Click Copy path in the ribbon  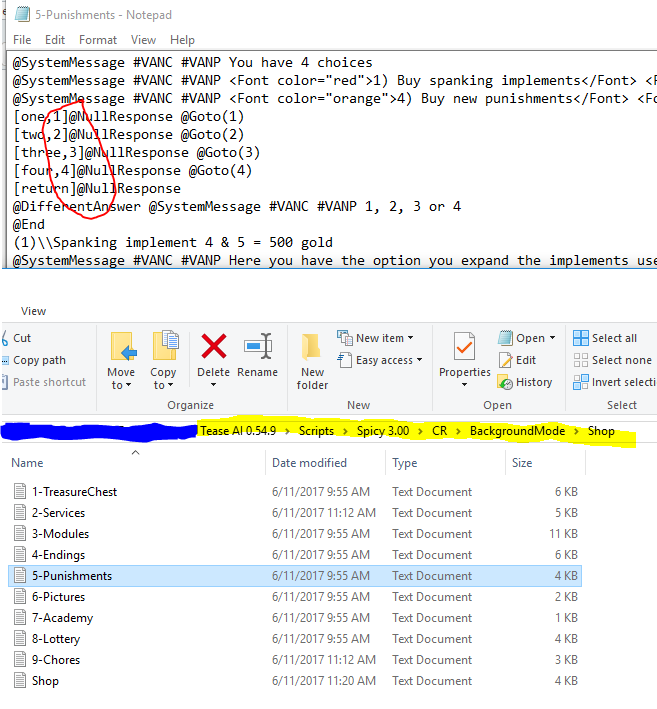(x=34, y=360)
